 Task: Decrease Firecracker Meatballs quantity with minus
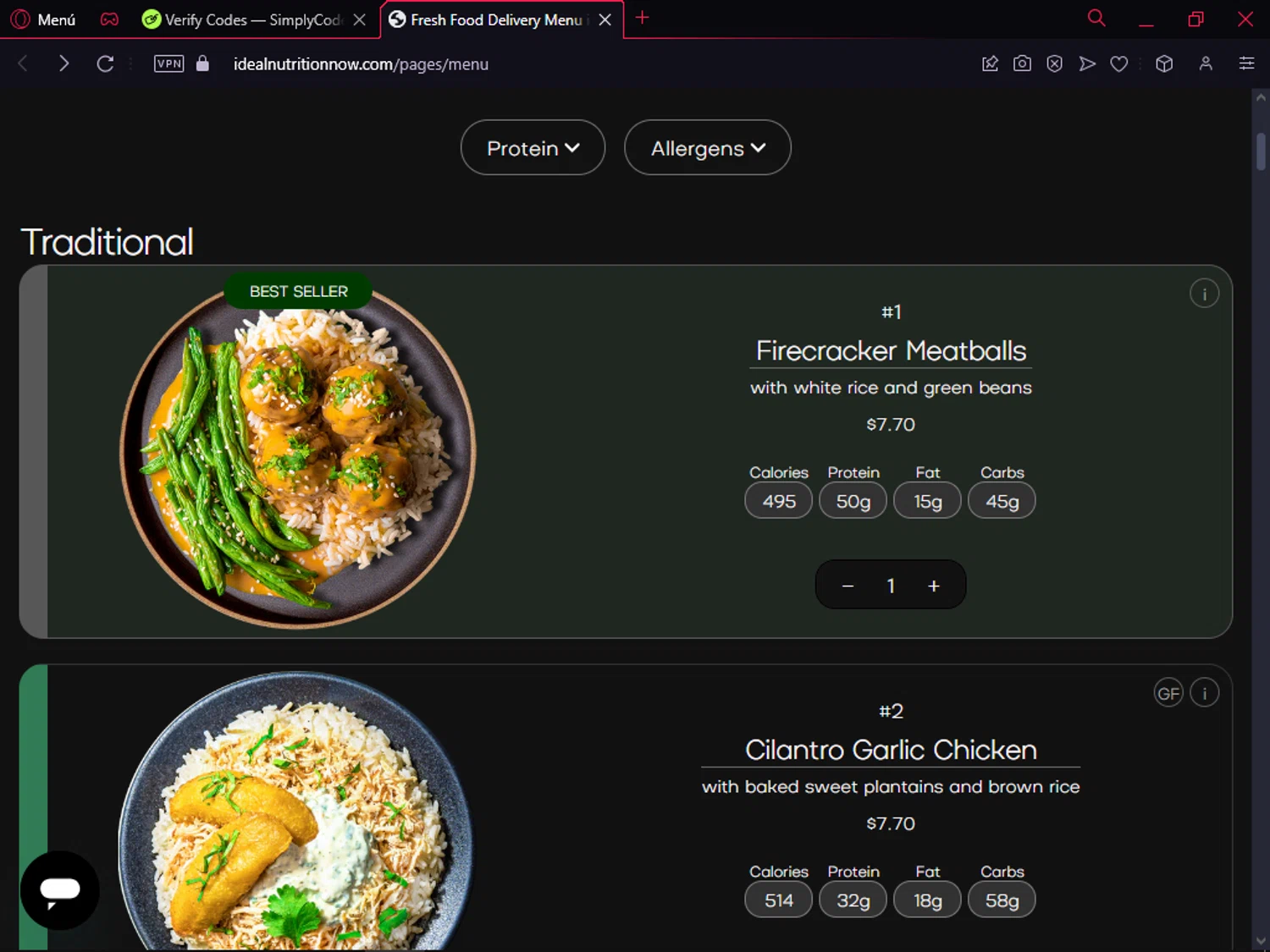848,586
